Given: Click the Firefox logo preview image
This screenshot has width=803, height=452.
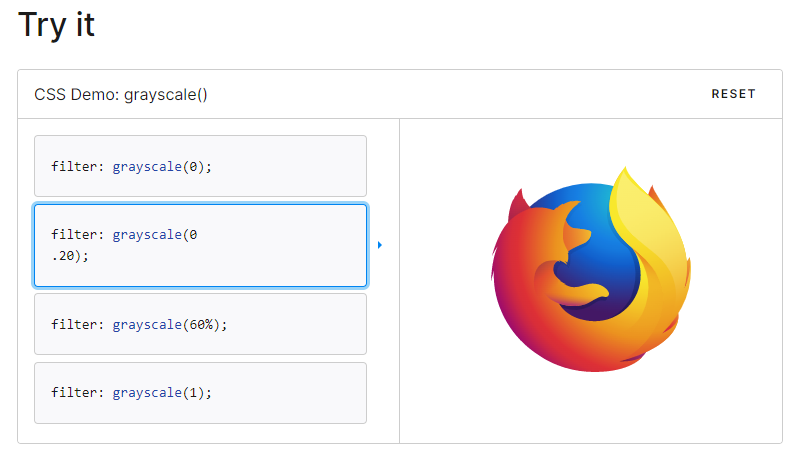Looking at the screenshot, I should 590,269.
